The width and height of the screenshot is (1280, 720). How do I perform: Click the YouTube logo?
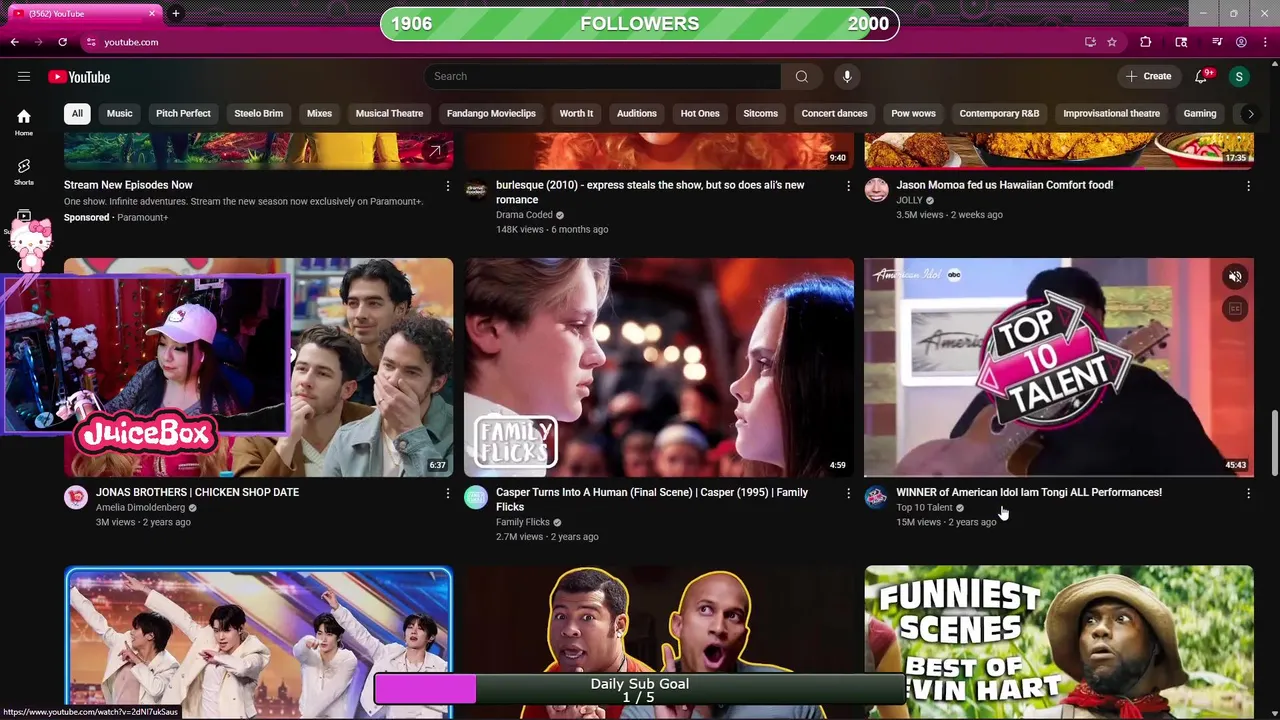(79, 77)
